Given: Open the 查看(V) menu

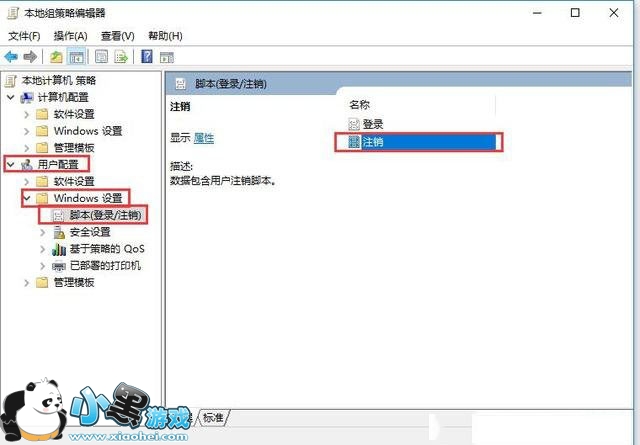Looking at the screenshot, I should click(118, 36).
